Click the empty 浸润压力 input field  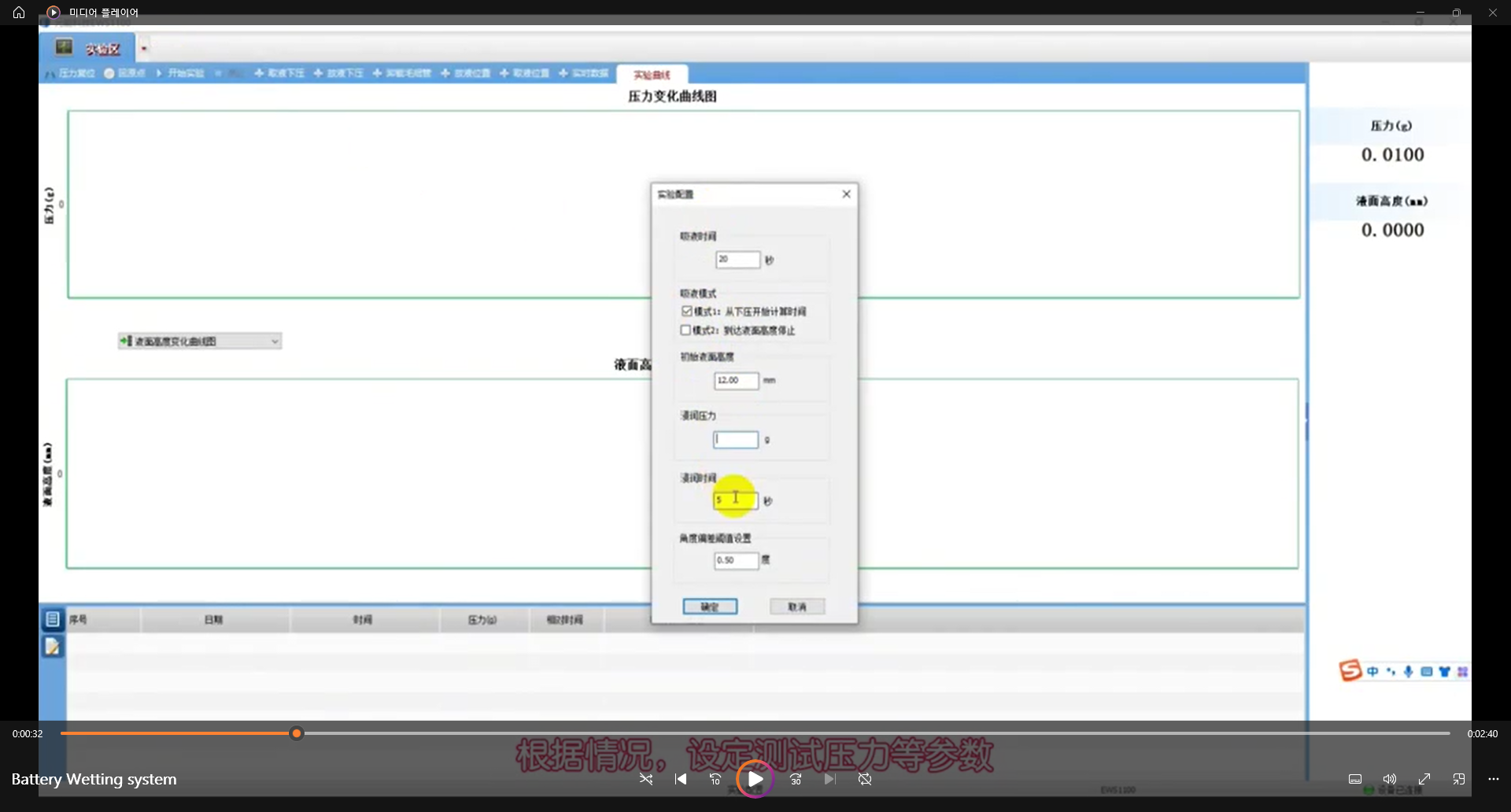click(x=736, y=440)
